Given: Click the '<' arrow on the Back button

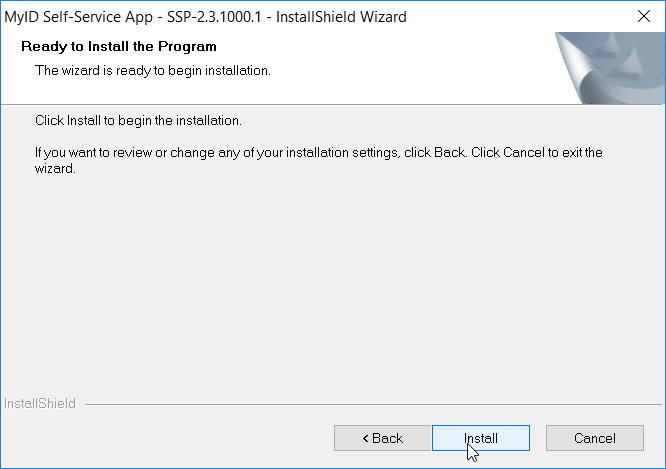Looking at the screenshot, I should point(365,438).
